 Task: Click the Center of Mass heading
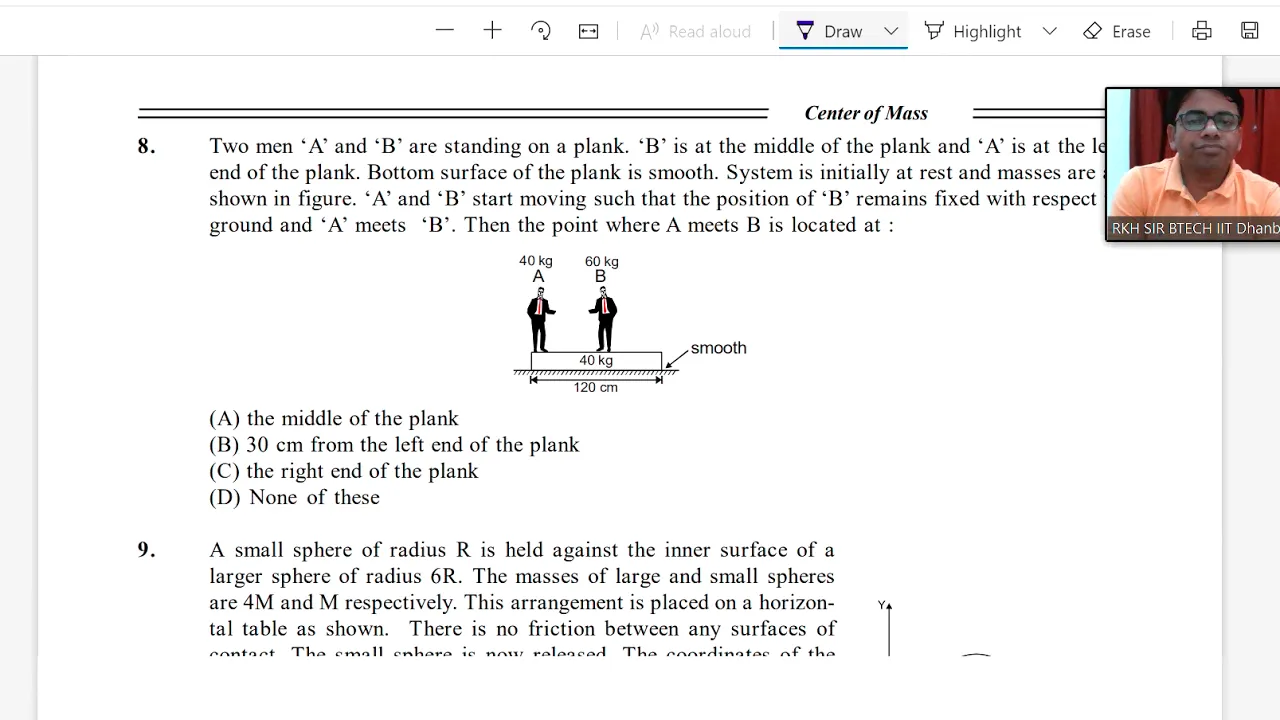(x=866, y=113)
